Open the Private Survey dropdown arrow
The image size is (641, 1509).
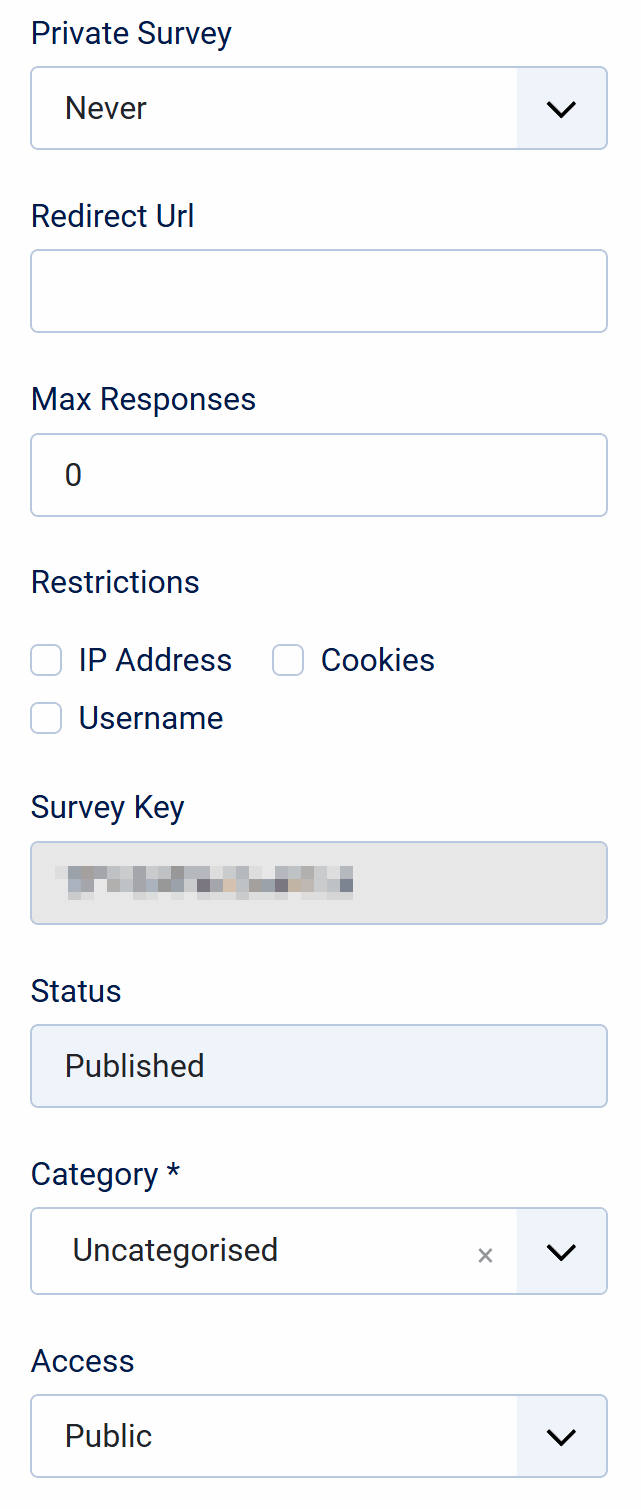561,108
